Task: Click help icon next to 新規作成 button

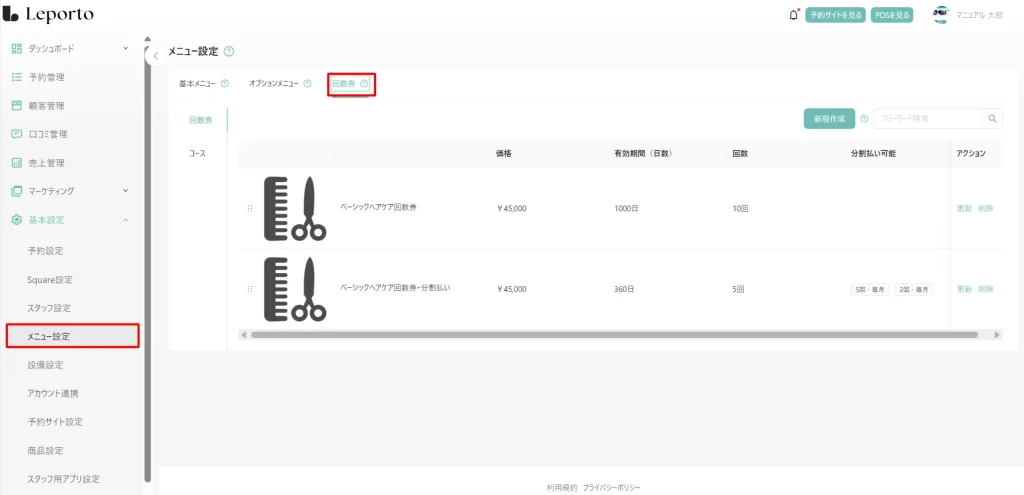Action: (x=864, y=119)
